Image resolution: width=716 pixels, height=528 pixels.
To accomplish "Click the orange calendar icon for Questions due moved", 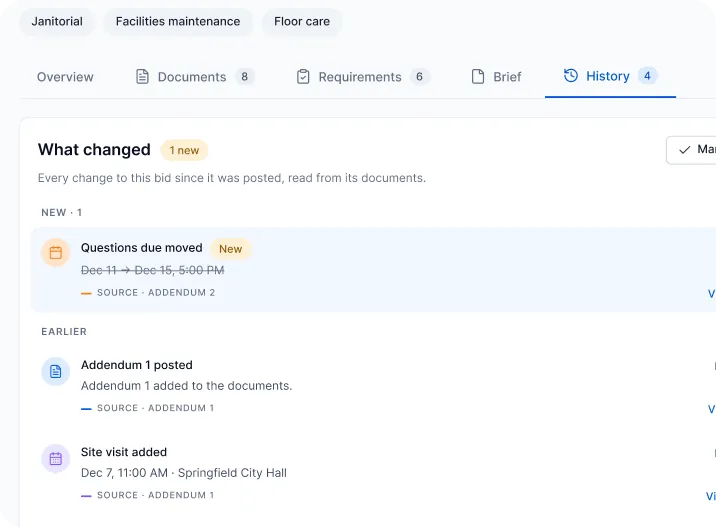I will click(56, 253).
